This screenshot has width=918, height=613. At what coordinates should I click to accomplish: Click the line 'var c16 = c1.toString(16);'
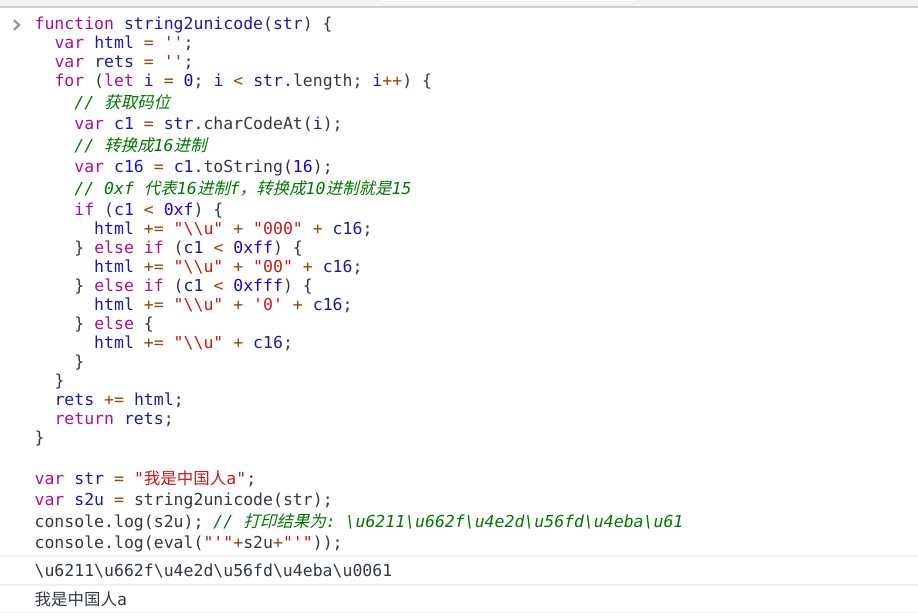pyautogui.click(x=203, y=166)
